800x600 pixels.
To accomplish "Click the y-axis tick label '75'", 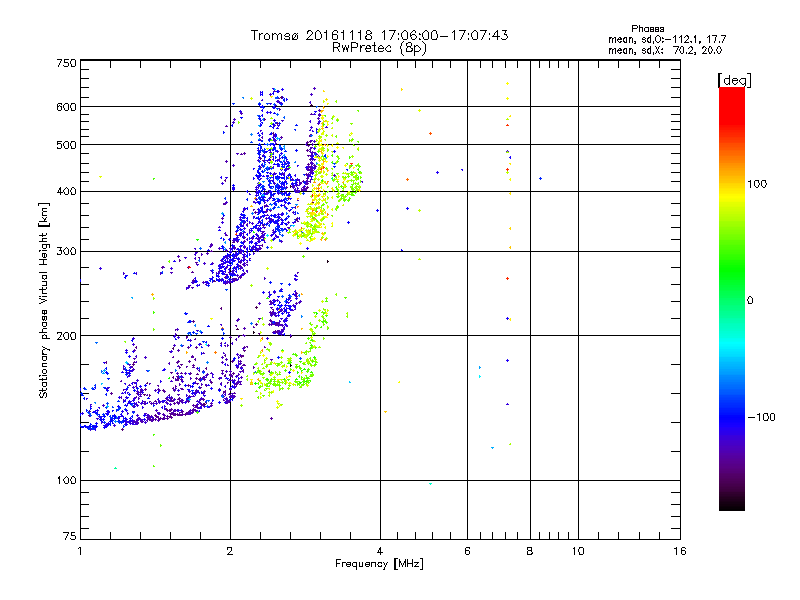I will tap(70, 536).
